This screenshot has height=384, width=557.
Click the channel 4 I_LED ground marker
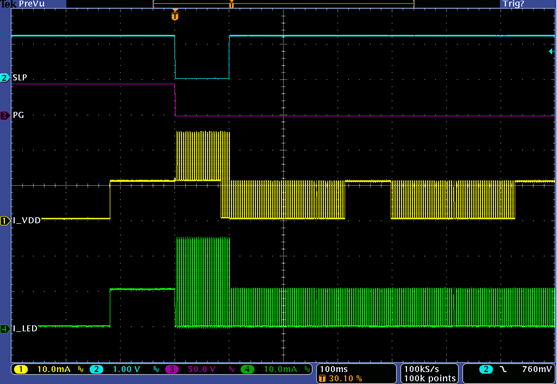(5, 329)
